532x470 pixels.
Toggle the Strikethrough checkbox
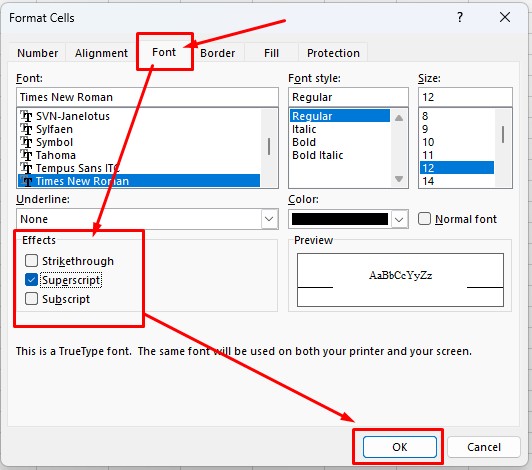[x=31, y=261]
